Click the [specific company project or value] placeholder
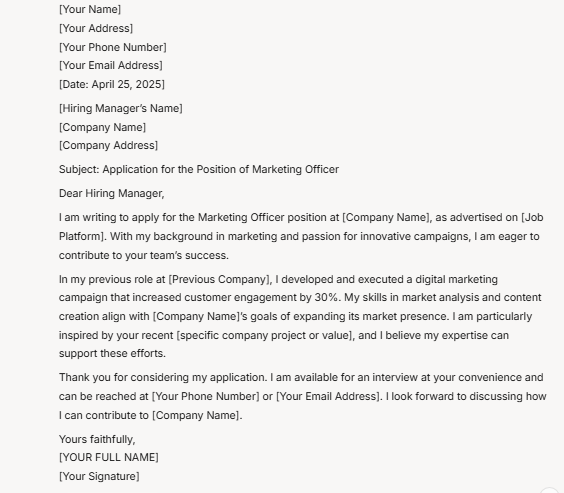The width and height of the screenshot is (564, 493). tap(265, 335)
